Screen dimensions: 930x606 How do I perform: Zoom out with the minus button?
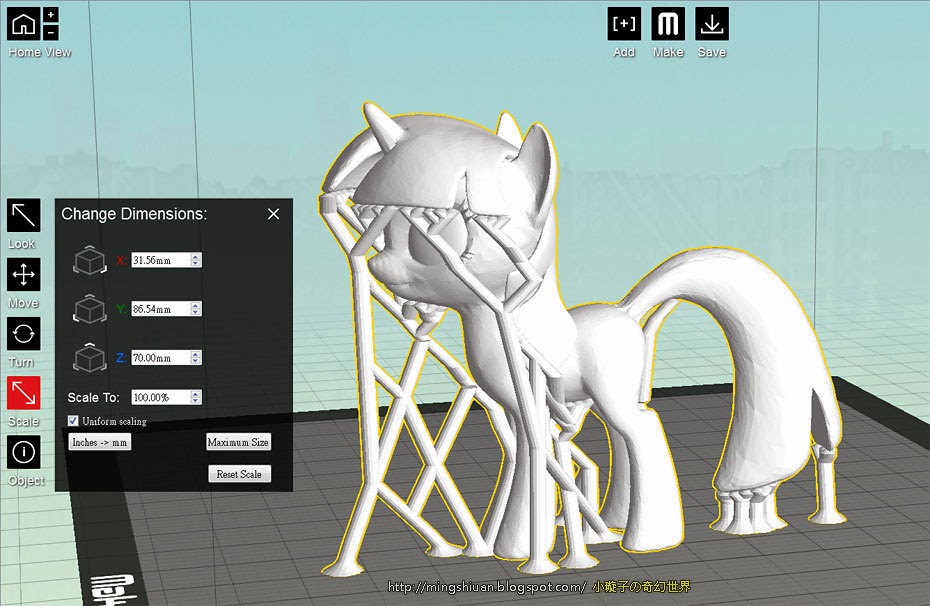51,32
